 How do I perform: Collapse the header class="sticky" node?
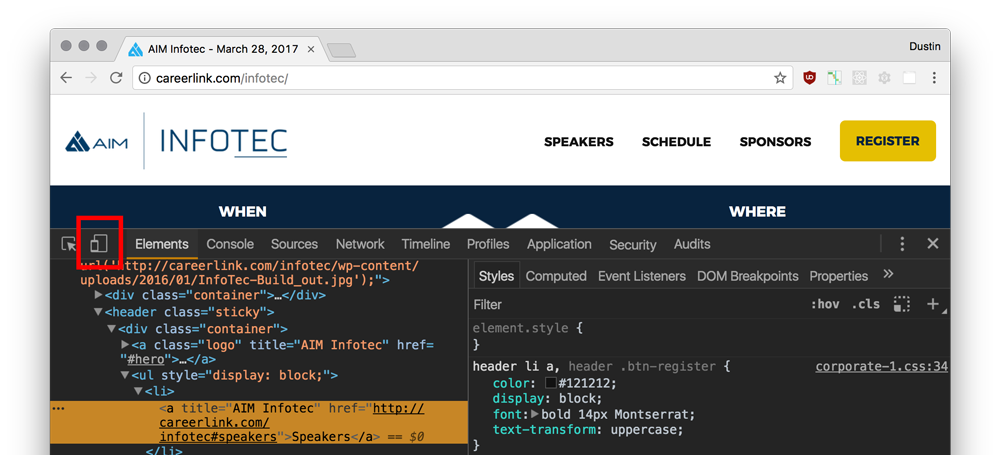pyautogui.click(x=98, y=312)
